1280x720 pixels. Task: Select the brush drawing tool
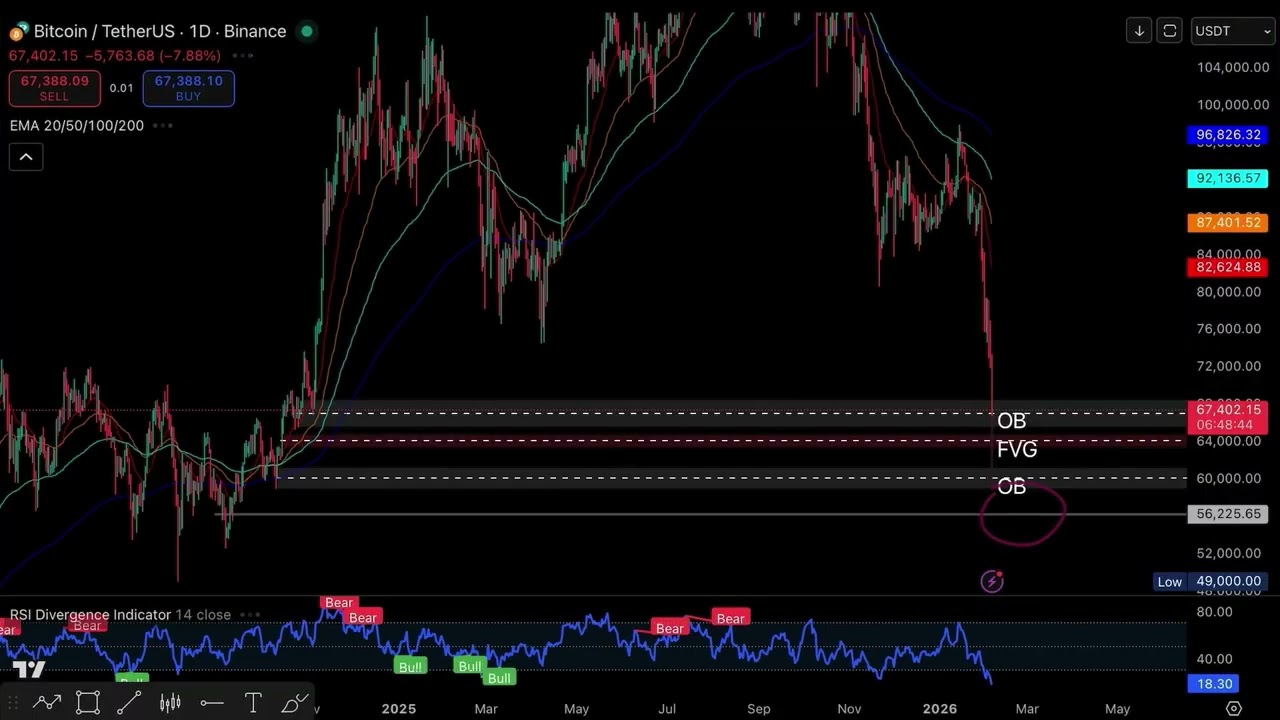point(295,703)
